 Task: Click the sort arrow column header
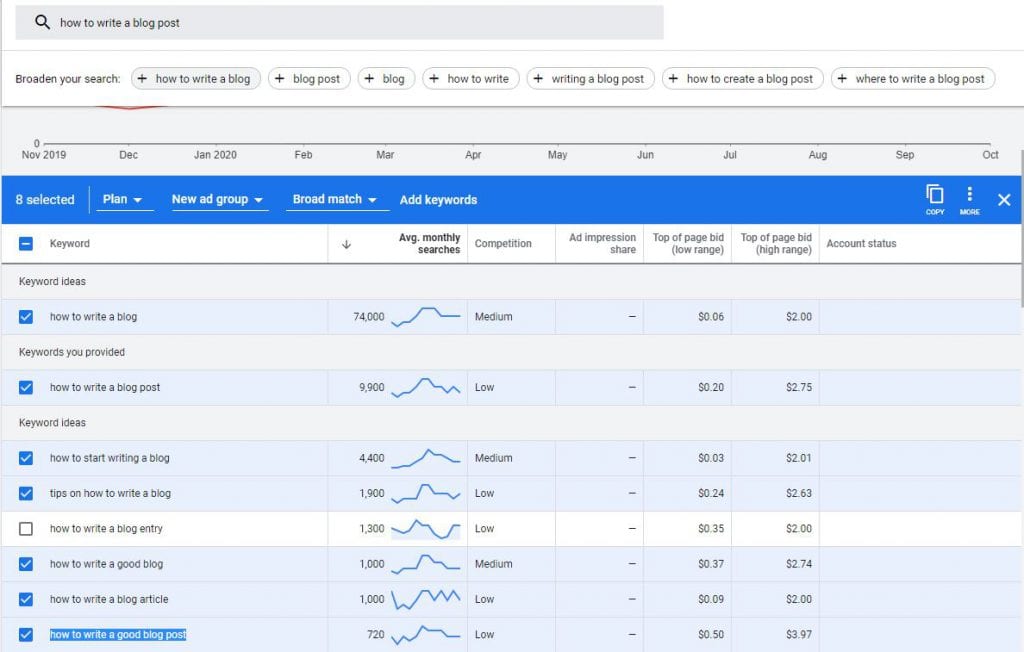point(346,244)
